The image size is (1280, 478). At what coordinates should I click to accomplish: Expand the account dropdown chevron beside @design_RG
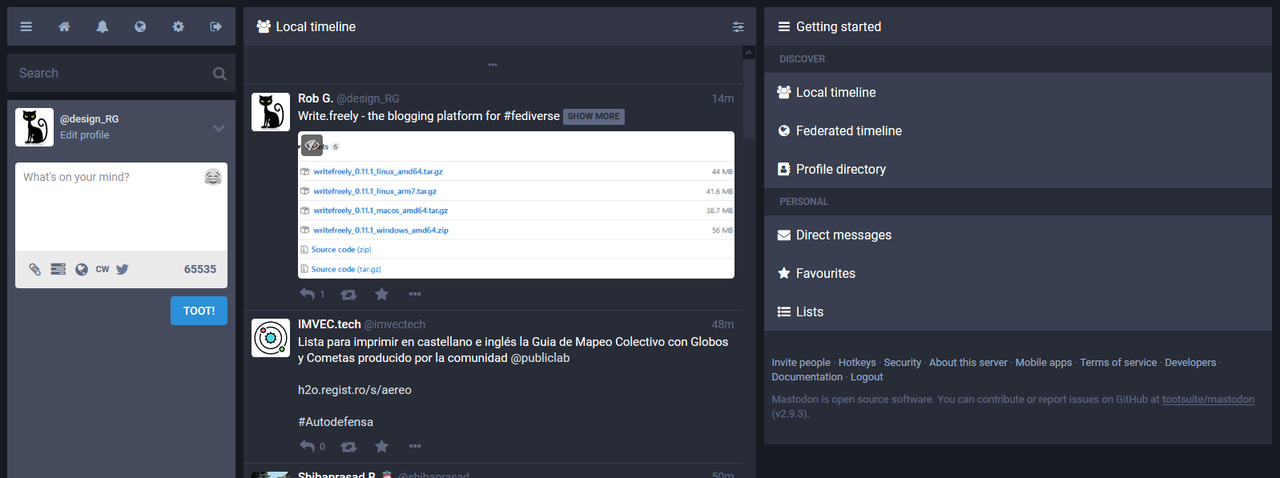[218, 128]
